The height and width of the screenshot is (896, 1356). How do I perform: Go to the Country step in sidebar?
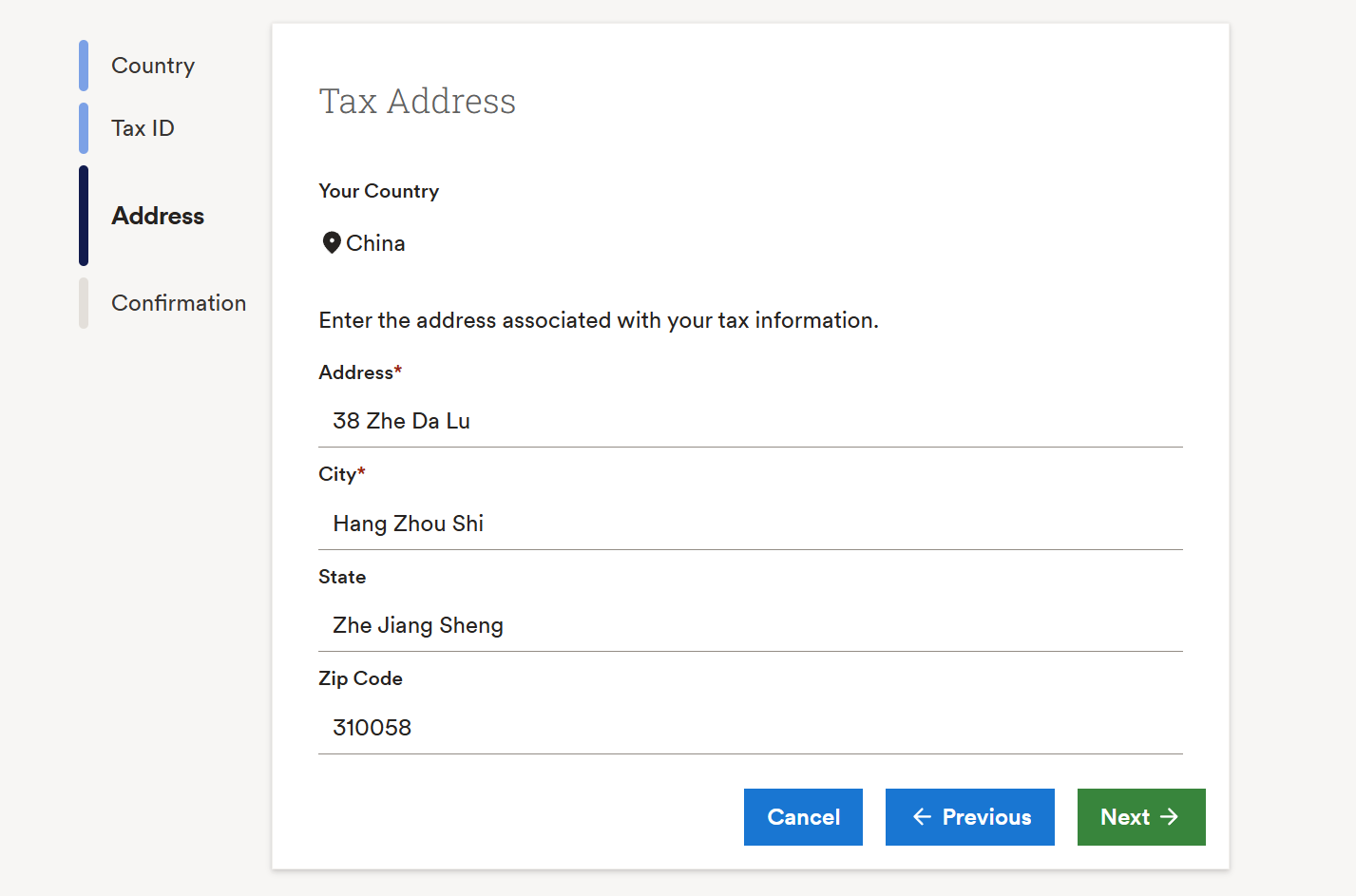tap(153, 66)
